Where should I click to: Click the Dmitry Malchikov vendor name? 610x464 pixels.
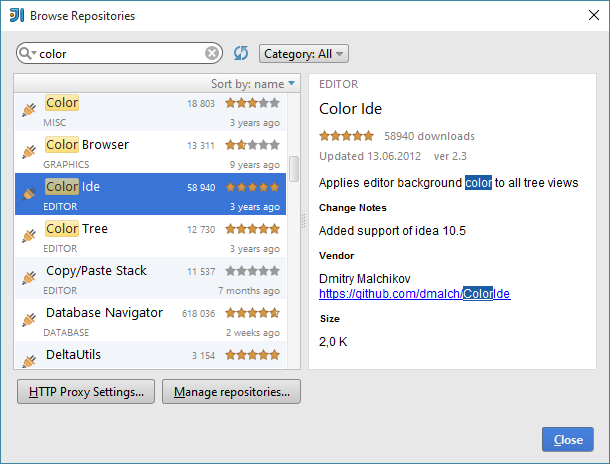tap(365, 278)
